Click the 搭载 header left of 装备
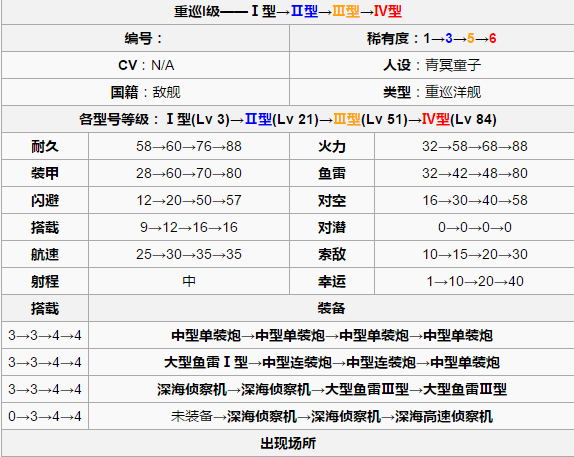Screen dimensions: 574x457 [45, 308]
